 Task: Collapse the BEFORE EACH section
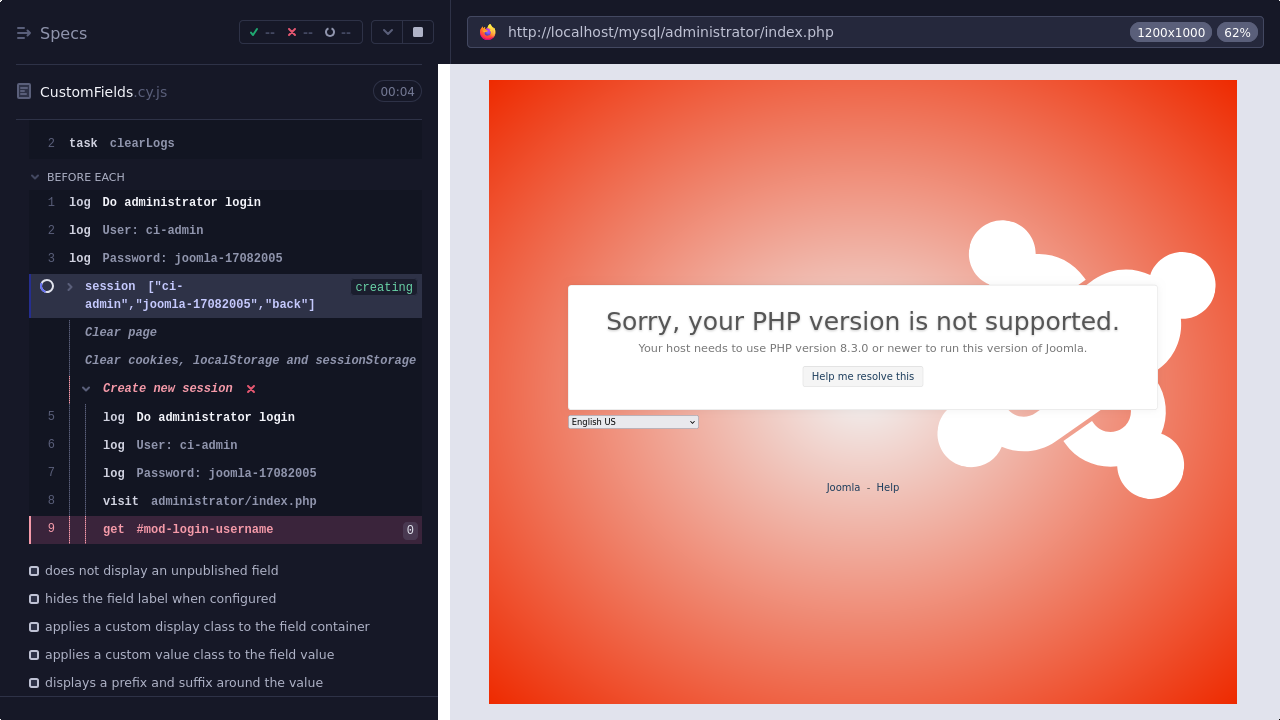[x=36, y=177]
